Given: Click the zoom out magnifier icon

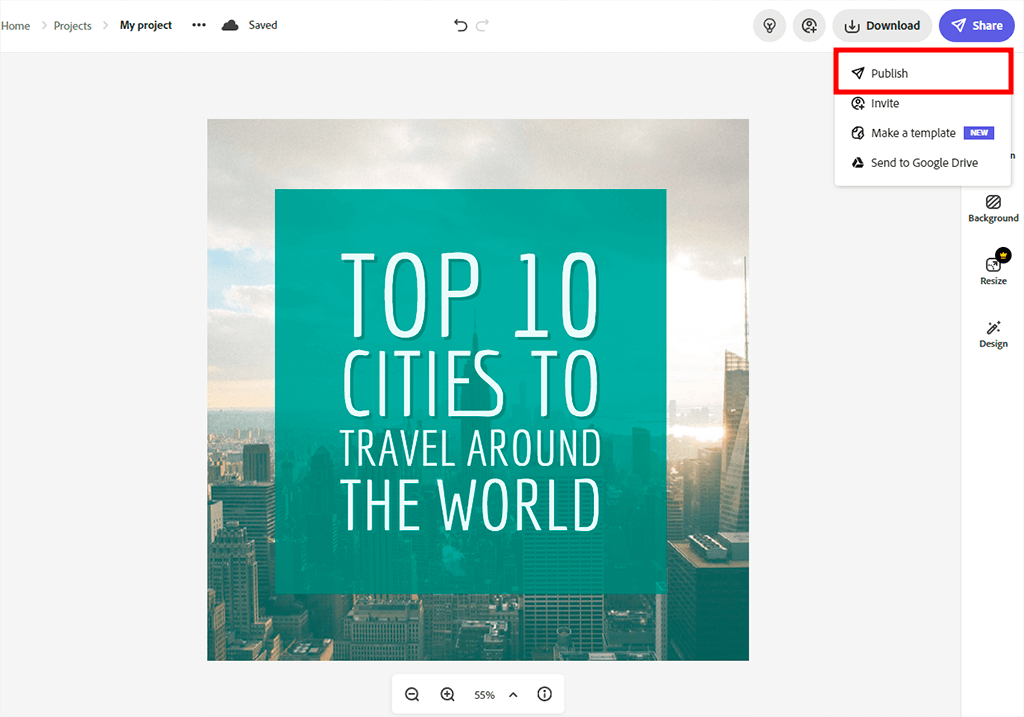Looking at the screenshot, I should pyautogui.click(x=412, y=694).
